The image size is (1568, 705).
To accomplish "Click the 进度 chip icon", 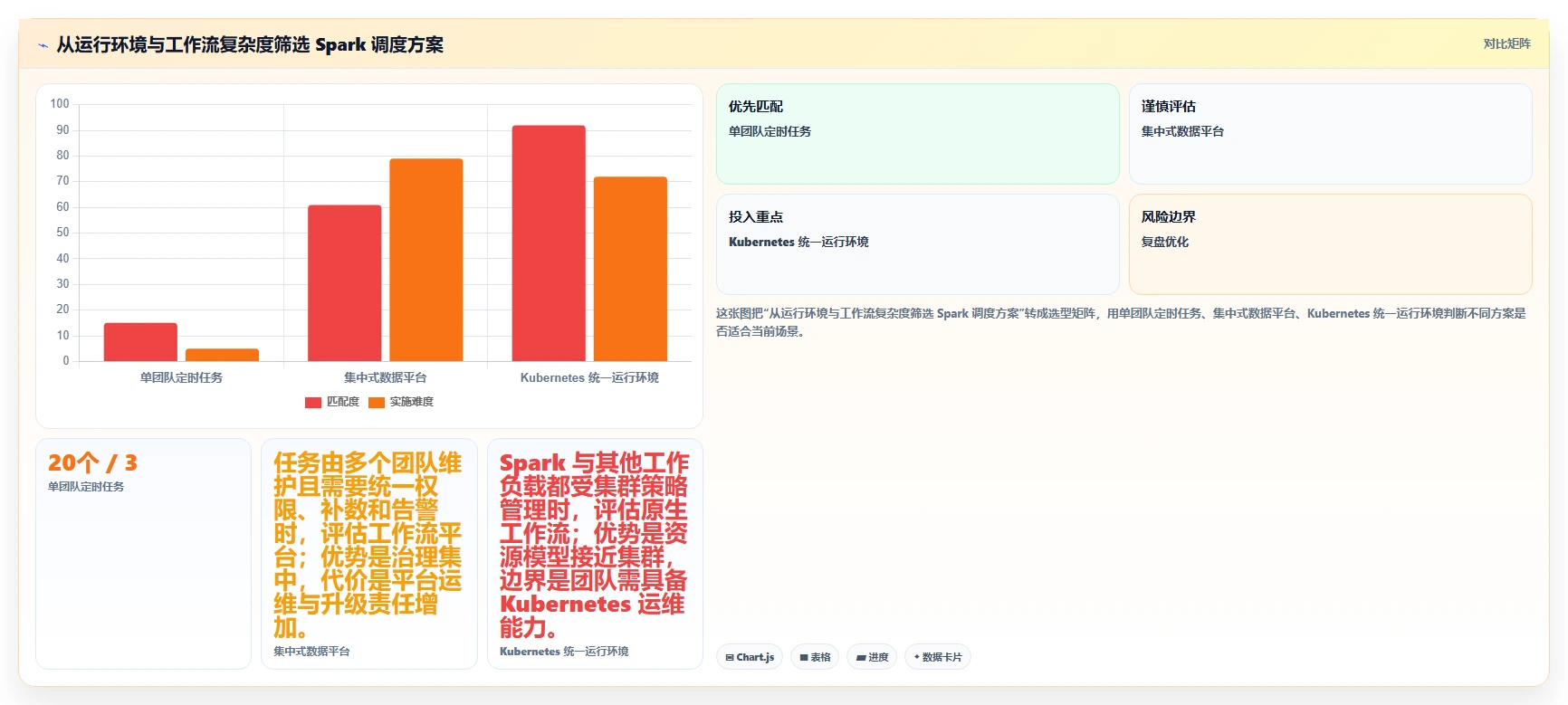I will (861, 658).
